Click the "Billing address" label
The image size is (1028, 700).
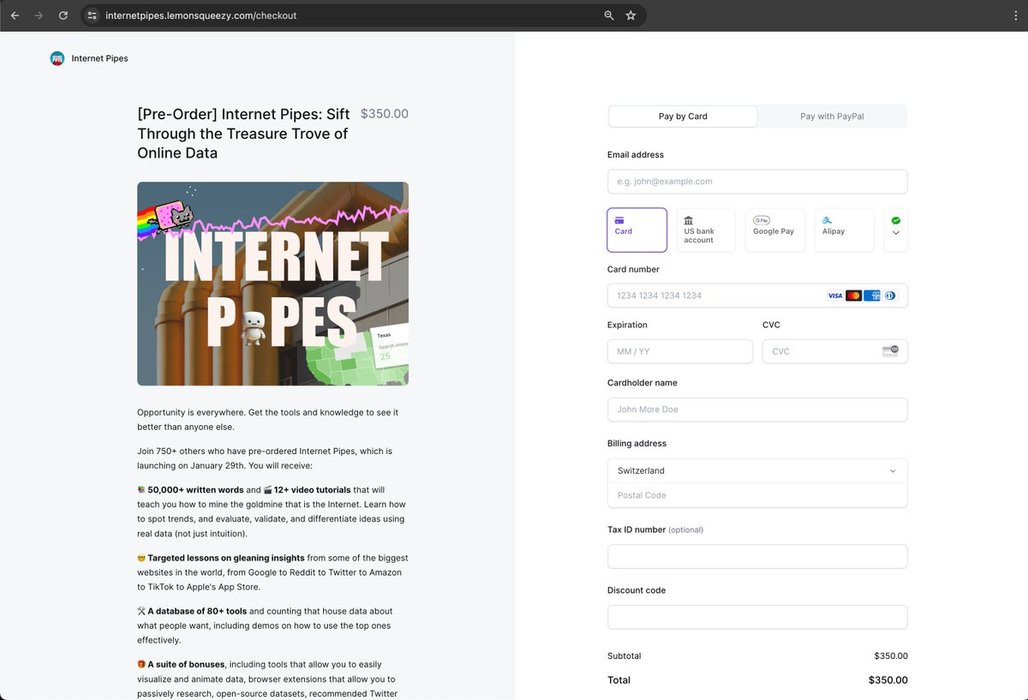(x=637, y=444)
